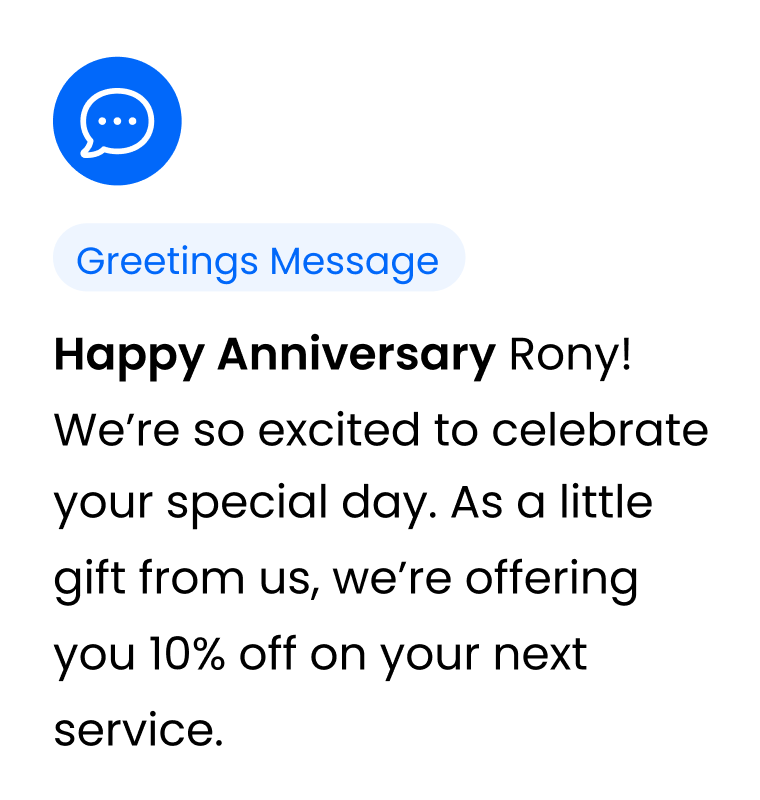Click the final word service
Screen dimensions: 760x800
click(x=138, y=730)
